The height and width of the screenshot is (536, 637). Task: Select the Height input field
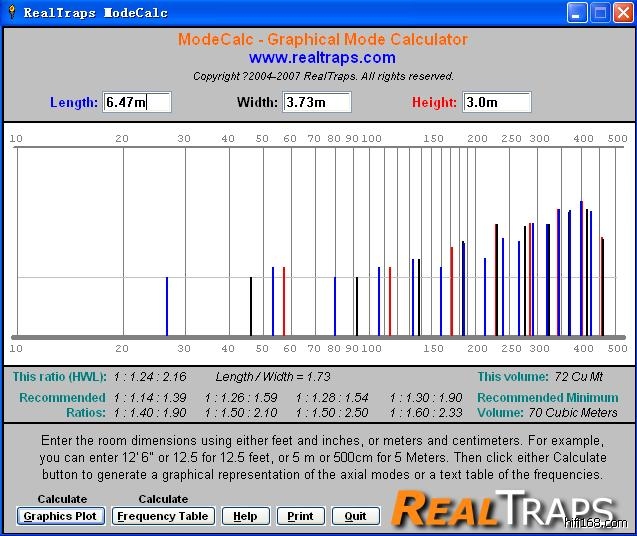497,102
